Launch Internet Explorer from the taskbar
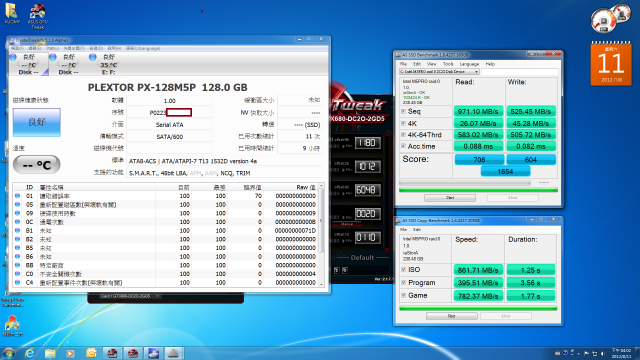Image resolution: width=640 pixels, height=360 pixels. click(x=29, y=353)
